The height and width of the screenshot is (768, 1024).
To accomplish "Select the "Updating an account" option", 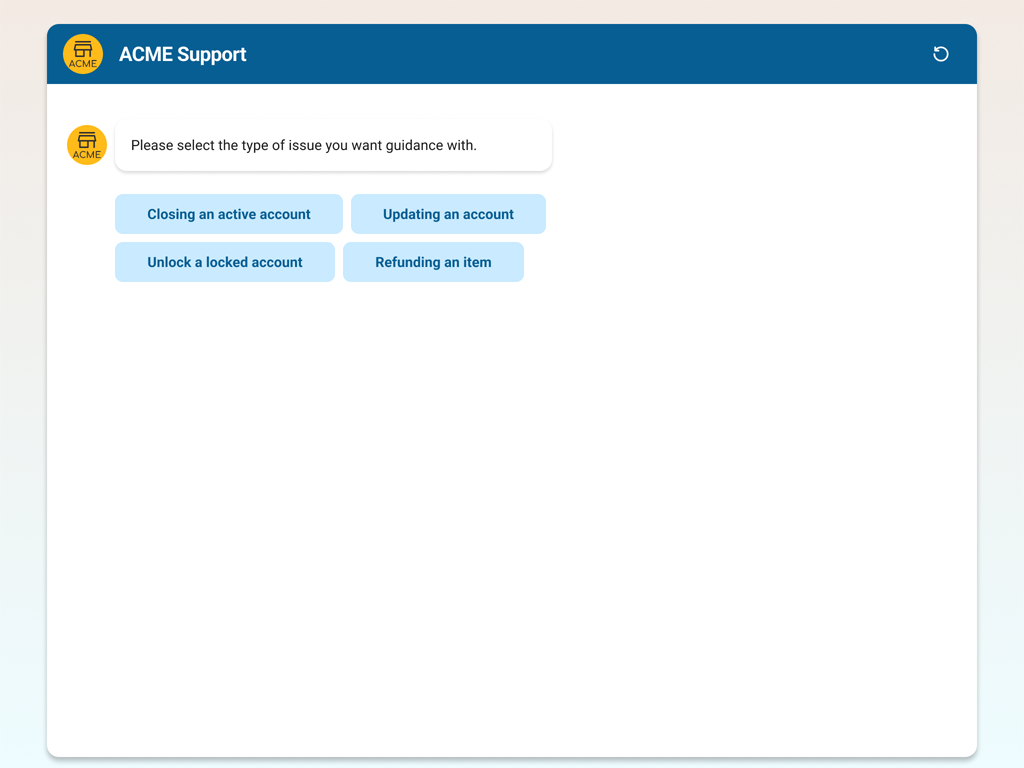I will click(x=448, y=214).
